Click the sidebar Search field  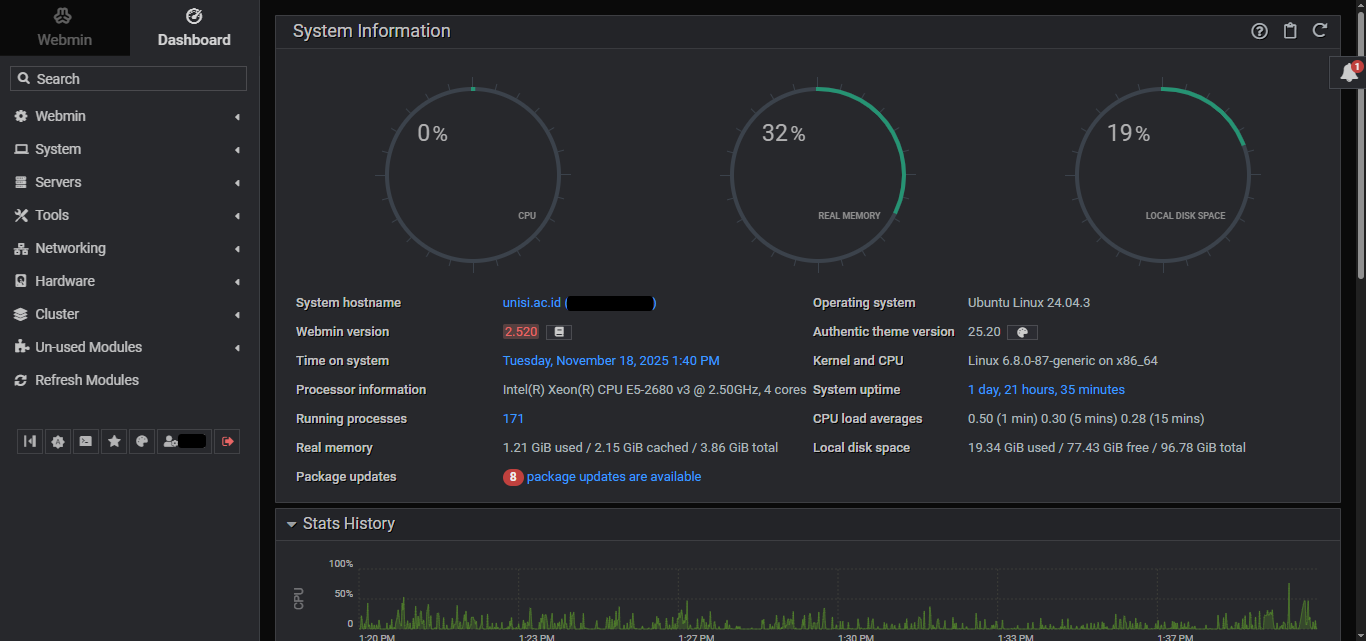pyautogui.click(x=128, y=79)
